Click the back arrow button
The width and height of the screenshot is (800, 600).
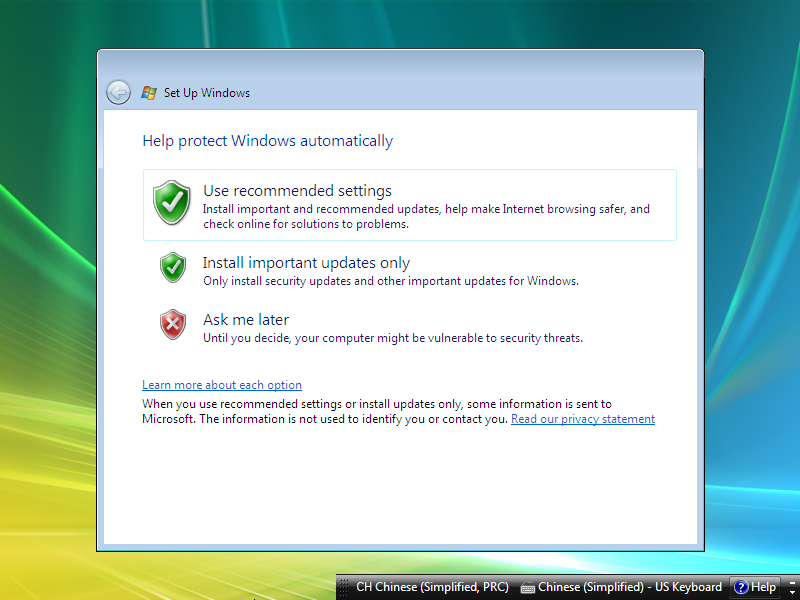click(x=118, y=93)
